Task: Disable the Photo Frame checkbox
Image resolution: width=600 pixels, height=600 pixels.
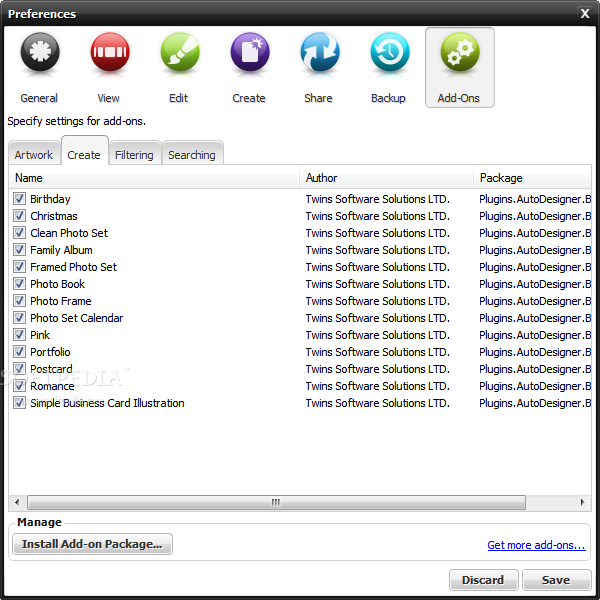Action: click(x=19, y=301)
